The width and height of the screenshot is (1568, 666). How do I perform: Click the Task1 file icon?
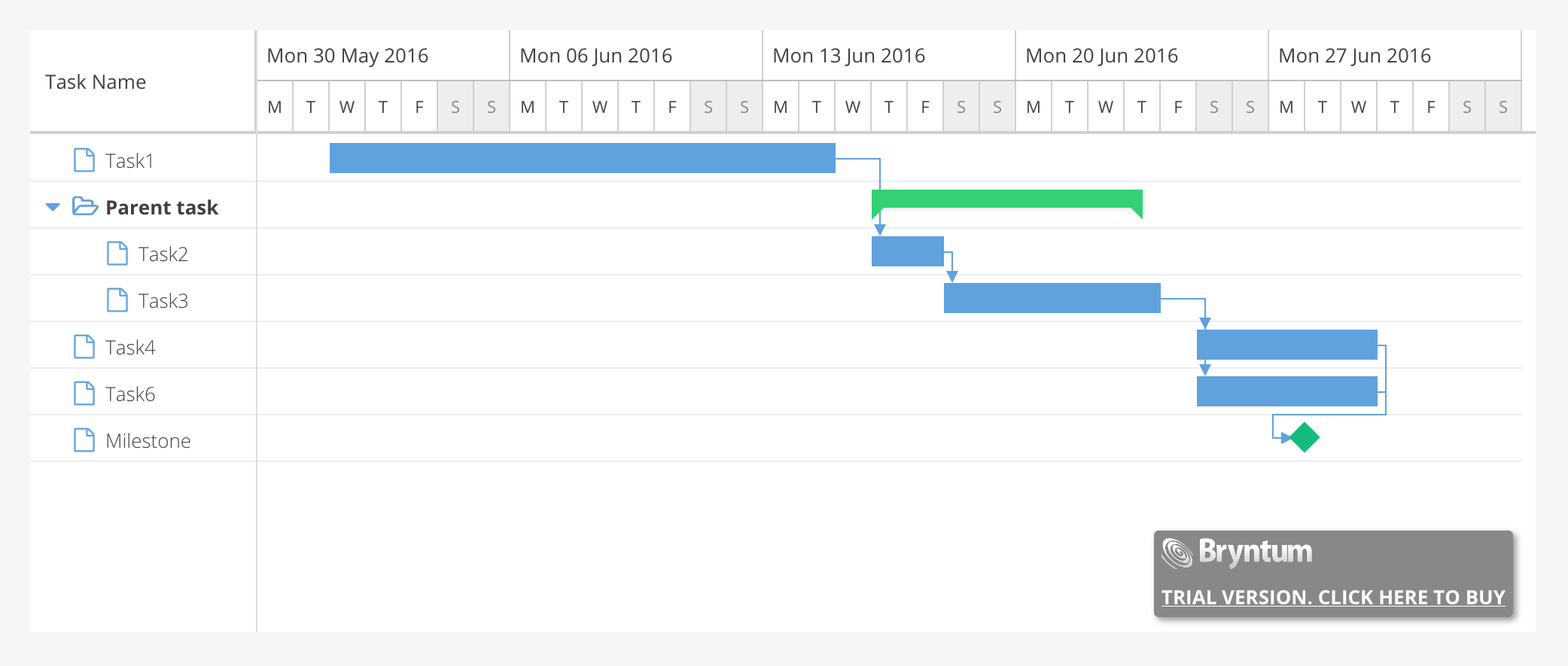pyautogui.click(x=84, y=160)
